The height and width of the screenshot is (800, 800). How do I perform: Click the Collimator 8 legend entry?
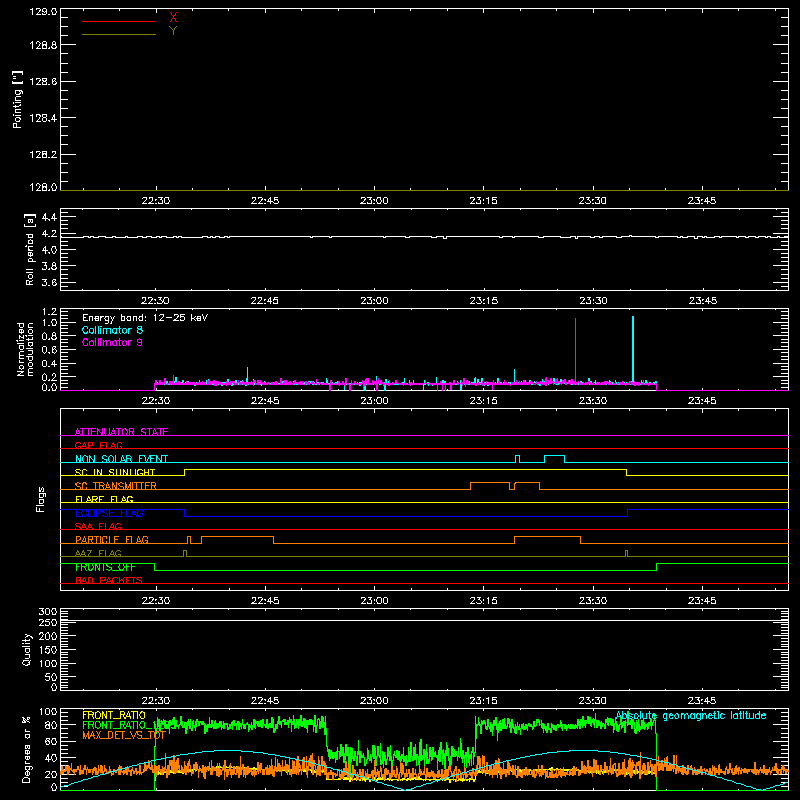(112, 330)
